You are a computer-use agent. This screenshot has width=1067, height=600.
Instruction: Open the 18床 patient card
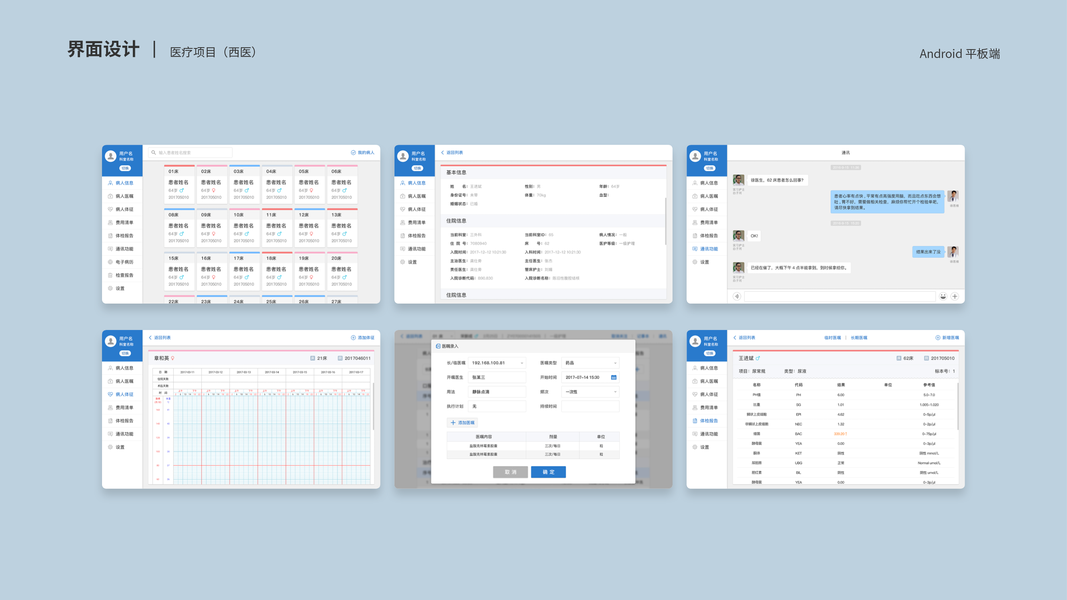click(277, 271)
